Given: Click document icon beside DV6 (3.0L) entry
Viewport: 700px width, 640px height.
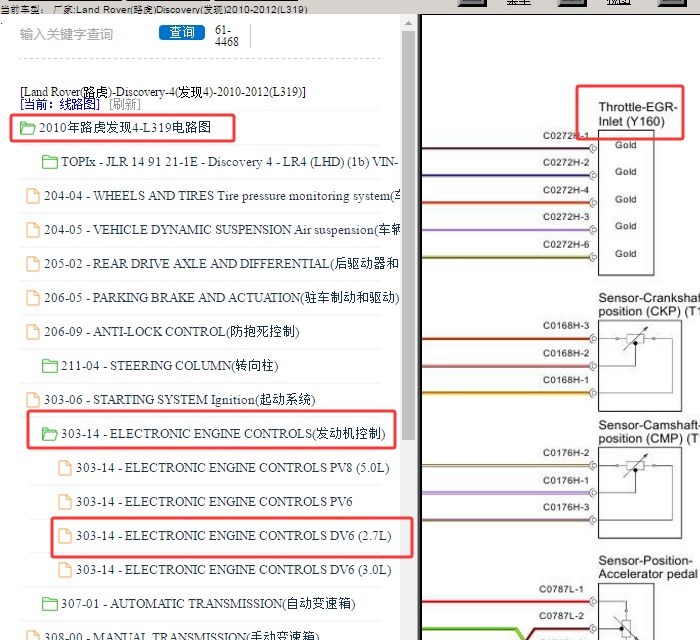Looking at the screenshot, I should pyautogui.click(x=65, y=569).
